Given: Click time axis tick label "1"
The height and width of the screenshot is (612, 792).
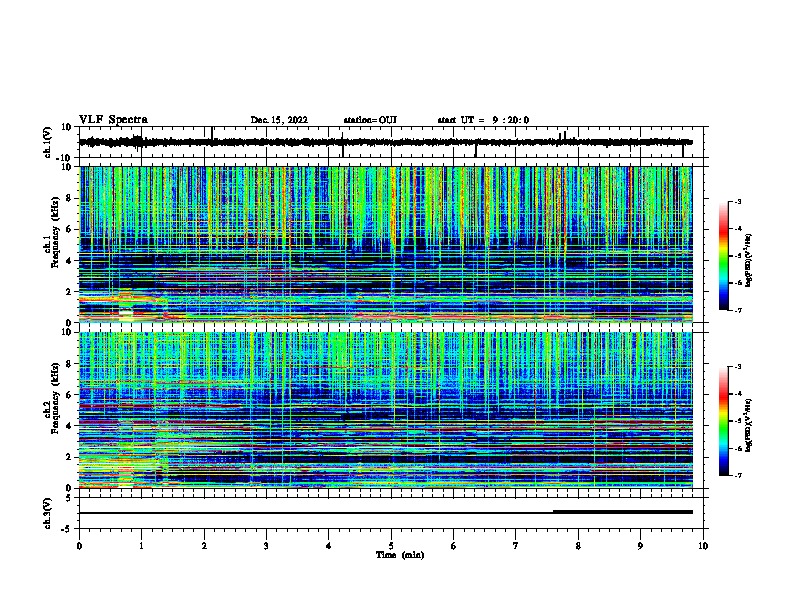Looking at the screenshot, I should [x=141, y=546].
